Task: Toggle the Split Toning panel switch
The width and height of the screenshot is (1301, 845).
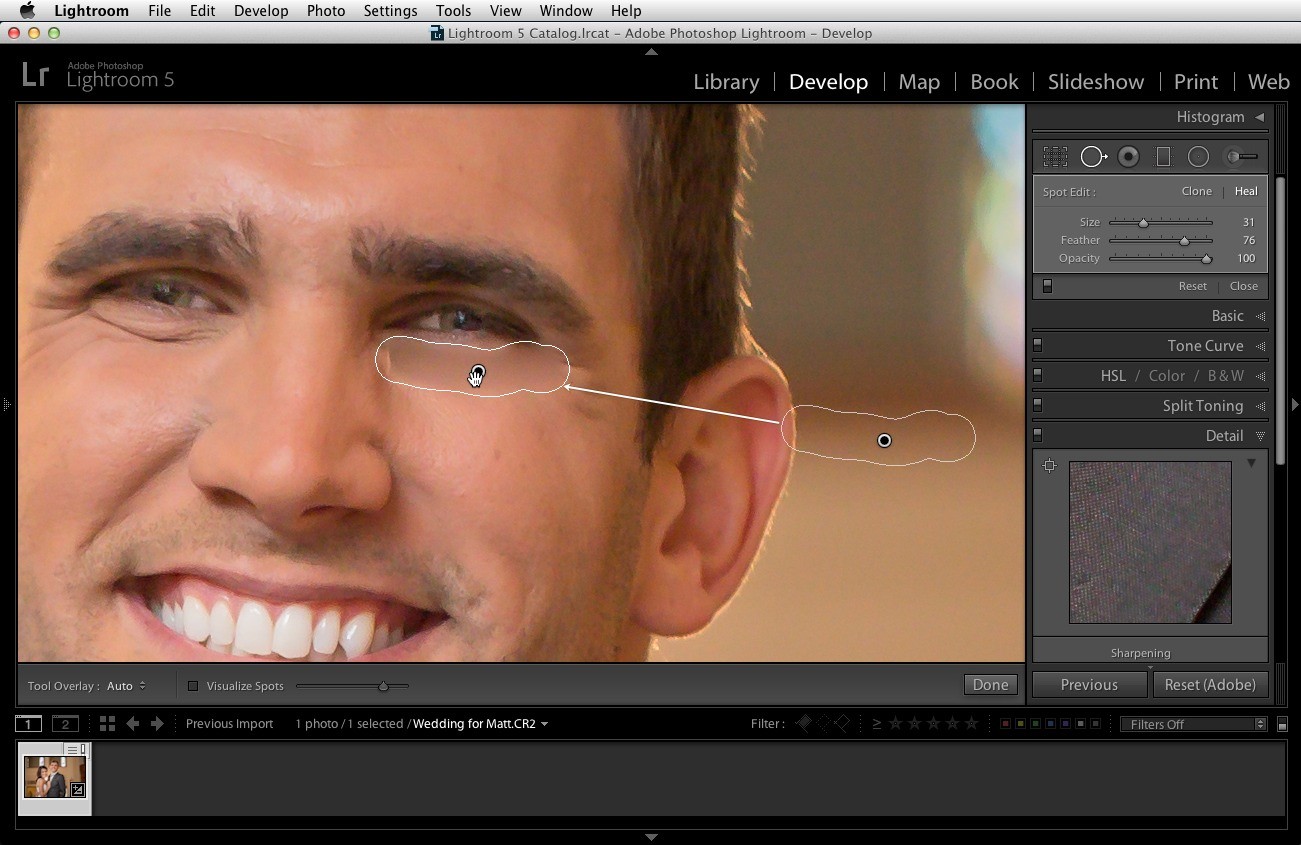Action: coord(1037,406)
